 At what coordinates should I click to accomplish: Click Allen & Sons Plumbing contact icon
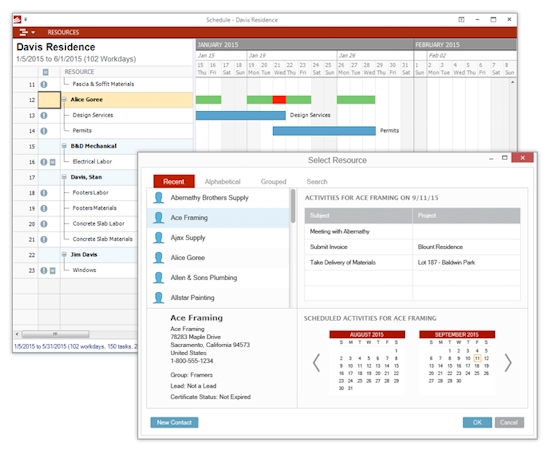point(159,278)
